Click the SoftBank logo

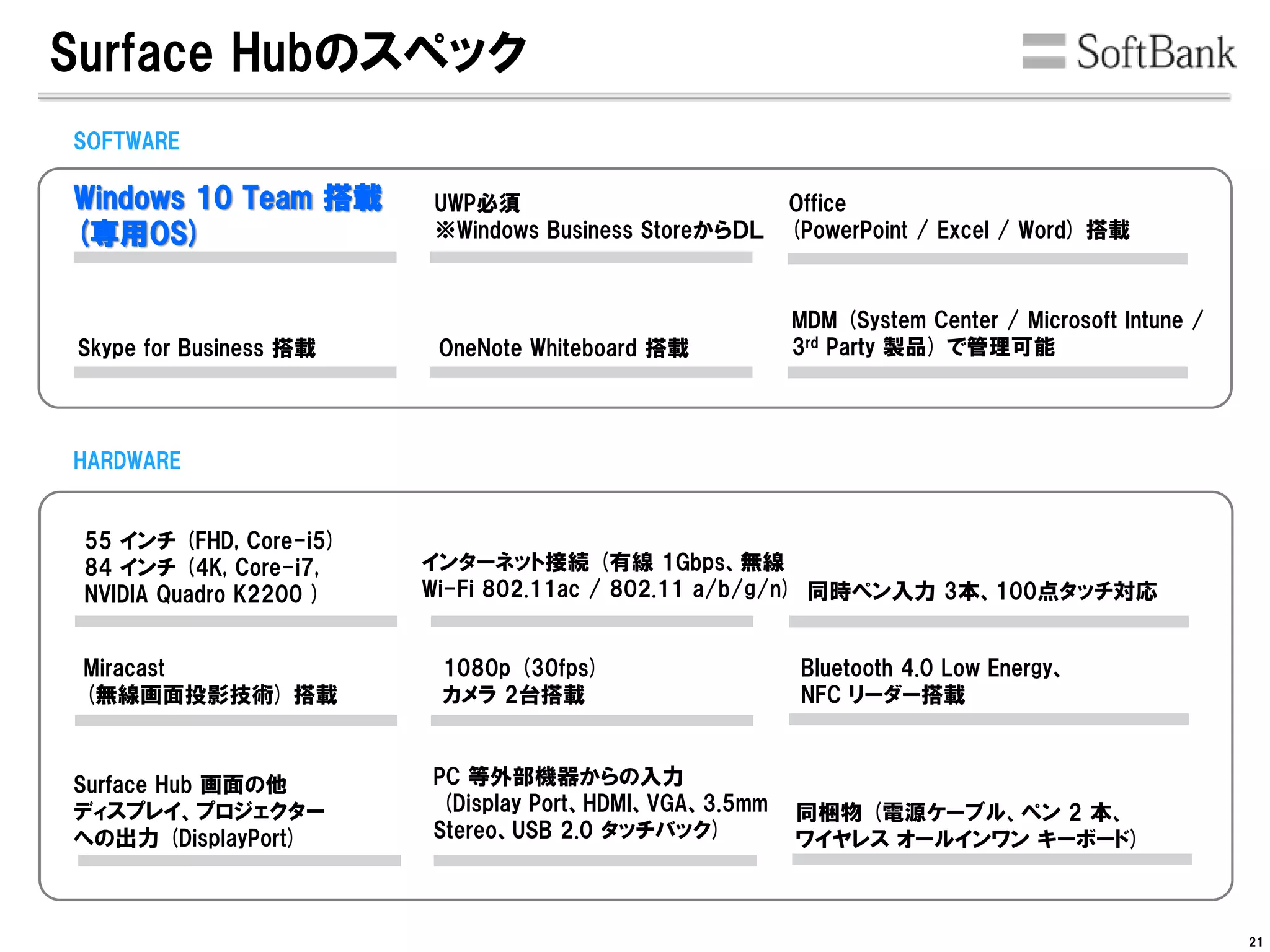1129,51
